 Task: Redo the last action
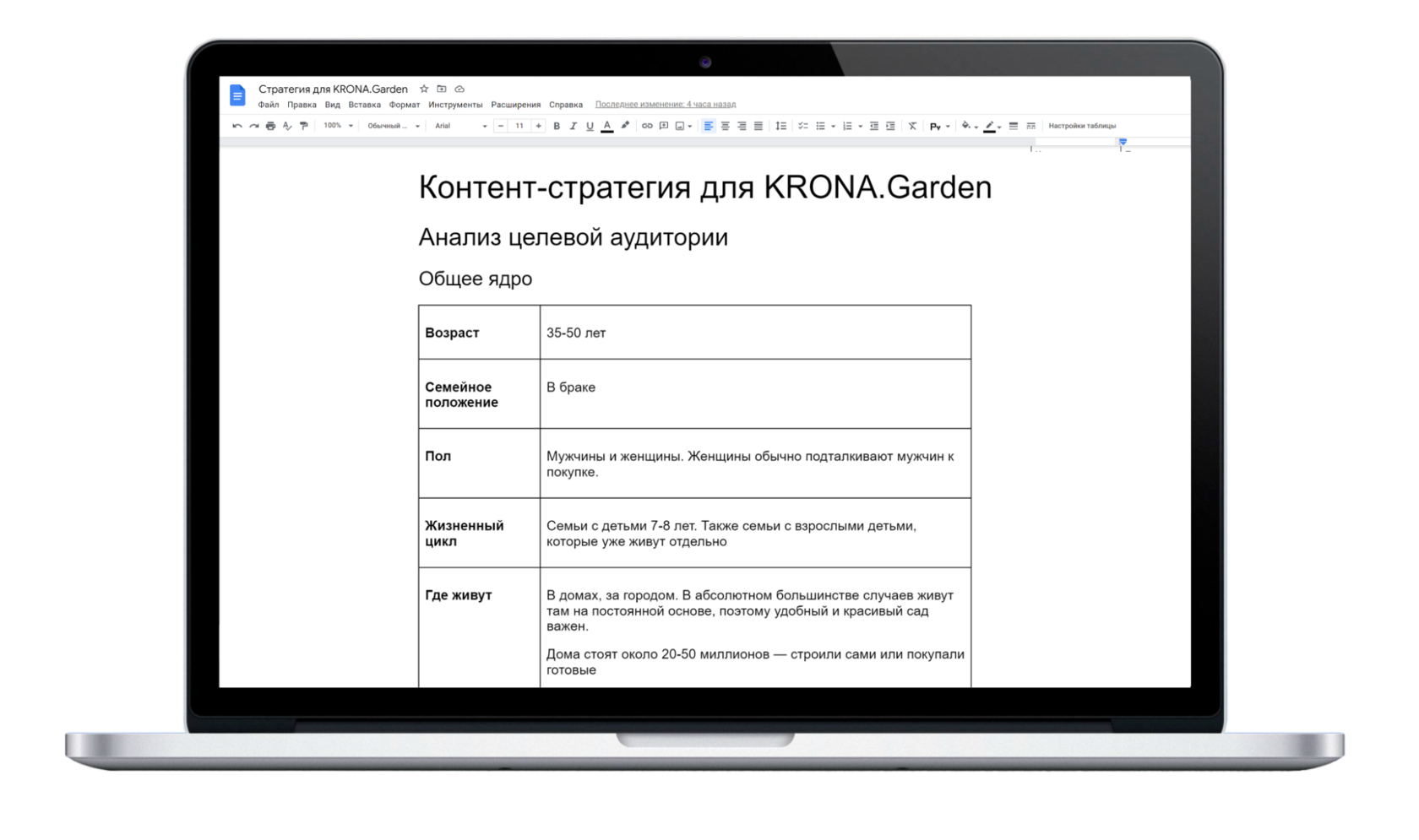click(254, 126)
